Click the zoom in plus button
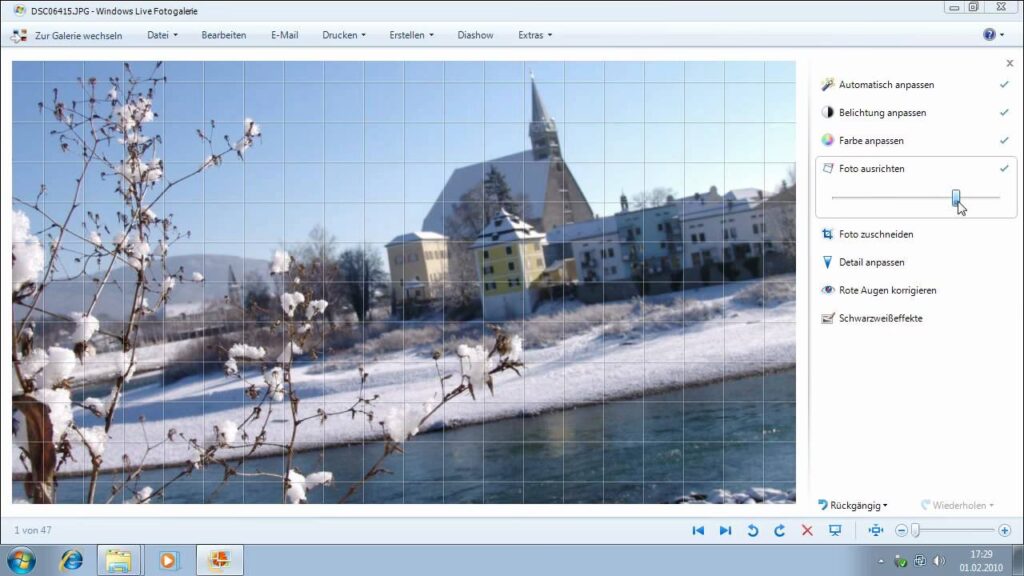Viewport: 1024px width, 576px height. pyautogui.click(x=1004, y=531)
